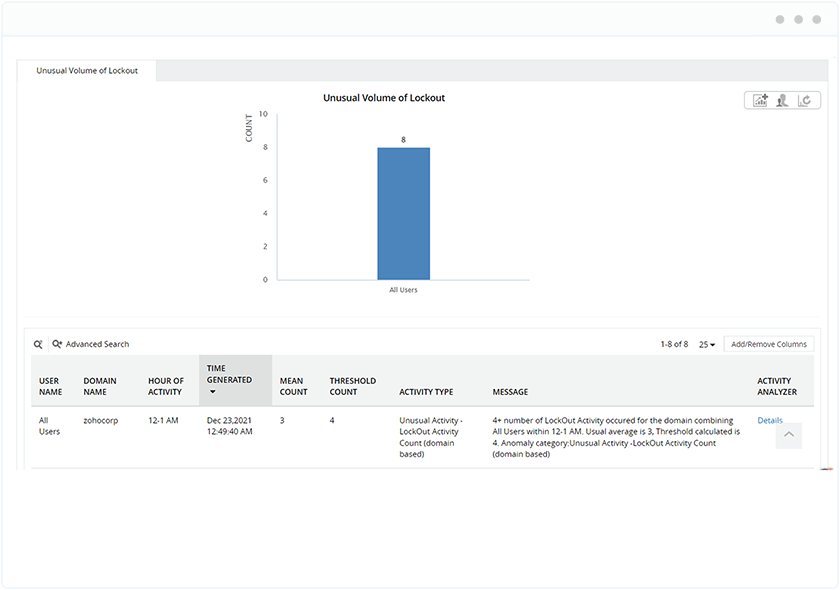The height and width of the screenshot is (590, 840).
Task: Click the mean count value 3
Action: click(x=282, y=420)
